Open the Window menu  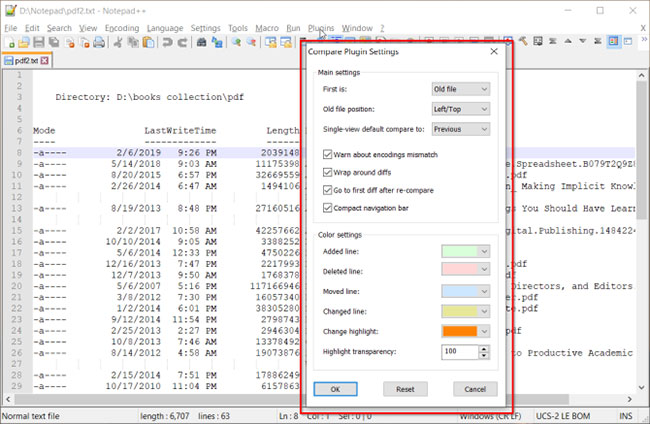coord(357,28)
